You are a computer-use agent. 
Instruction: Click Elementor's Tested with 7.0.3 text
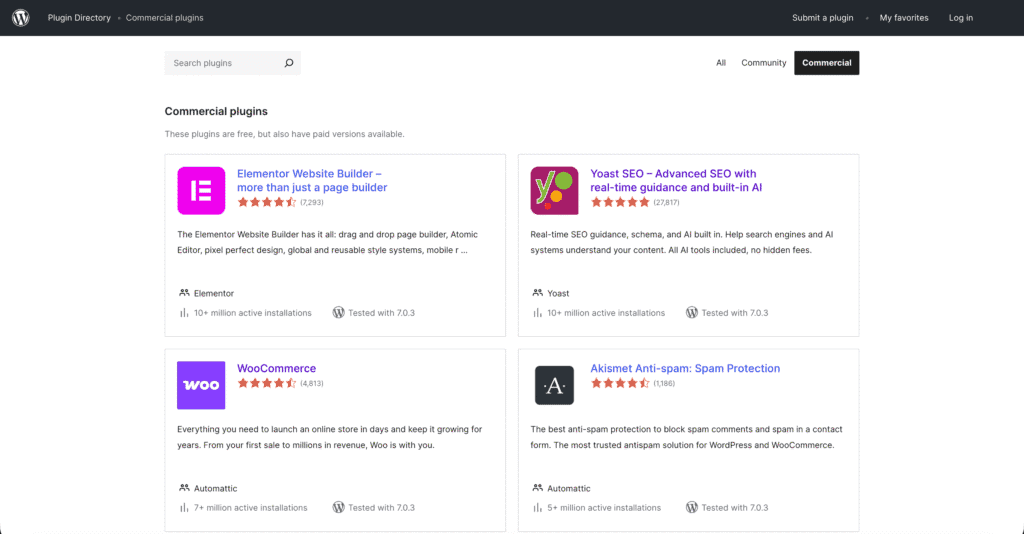pos(381,313)
